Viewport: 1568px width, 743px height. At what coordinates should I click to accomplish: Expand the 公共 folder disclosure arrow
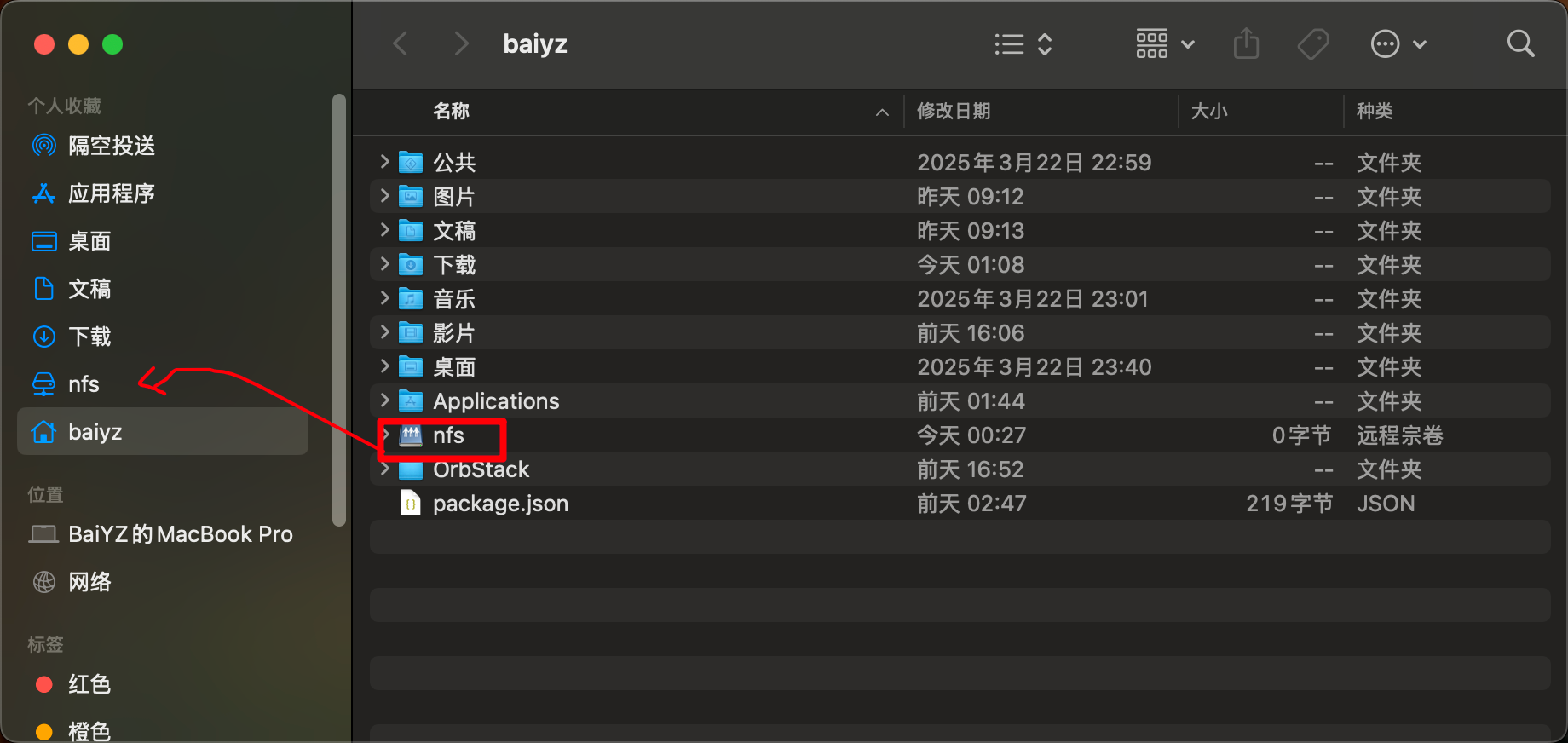(384, 161)
